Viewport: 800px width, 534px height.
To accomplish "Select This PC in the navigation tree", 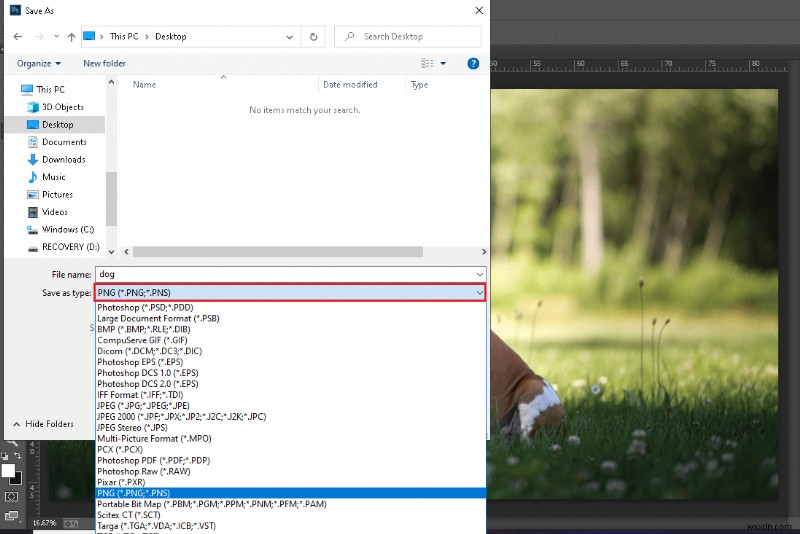I will tap(51, 90).
